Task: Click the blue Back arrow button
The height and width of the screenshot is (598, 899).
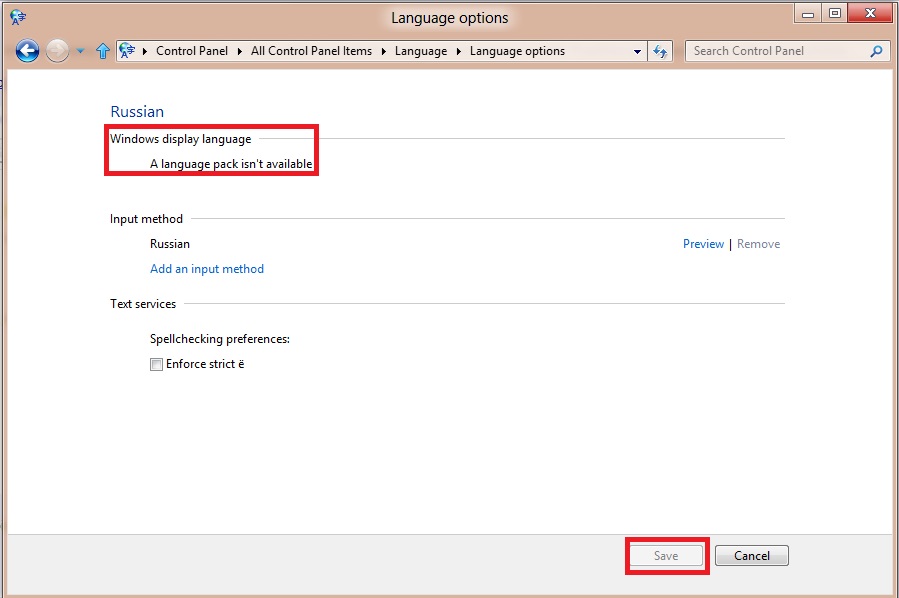Action: tap(27, 51)
